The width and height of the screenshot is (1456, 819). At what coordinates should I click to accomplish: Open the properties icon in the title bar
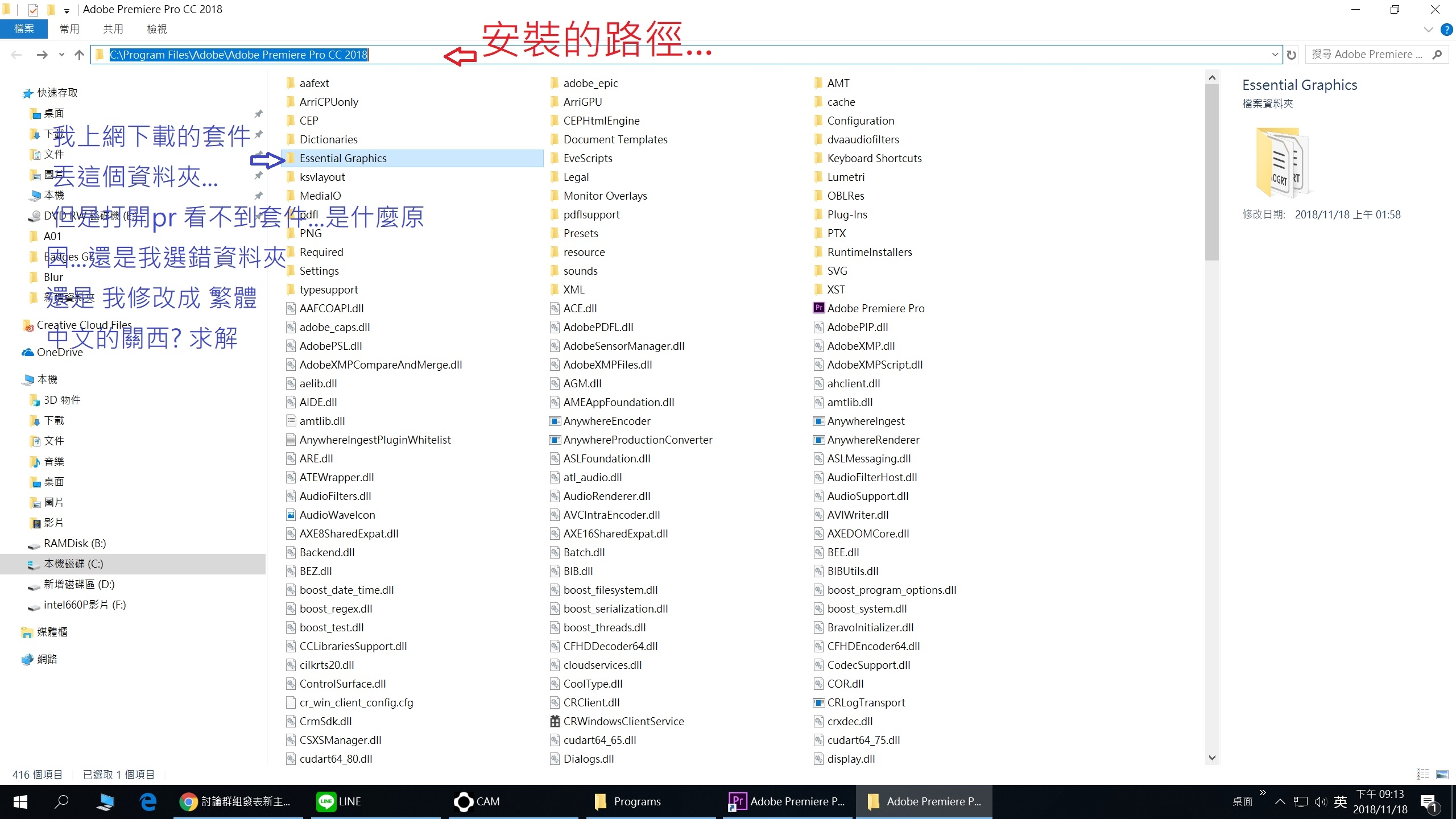[x=33, y=10]
